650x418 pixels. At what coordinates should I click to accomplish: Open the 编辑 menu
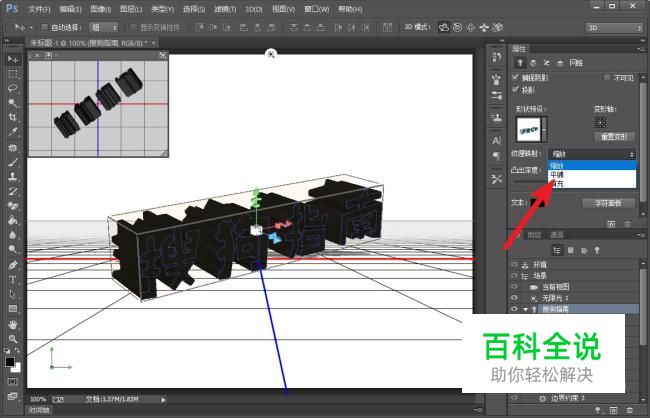click(70, 9)
